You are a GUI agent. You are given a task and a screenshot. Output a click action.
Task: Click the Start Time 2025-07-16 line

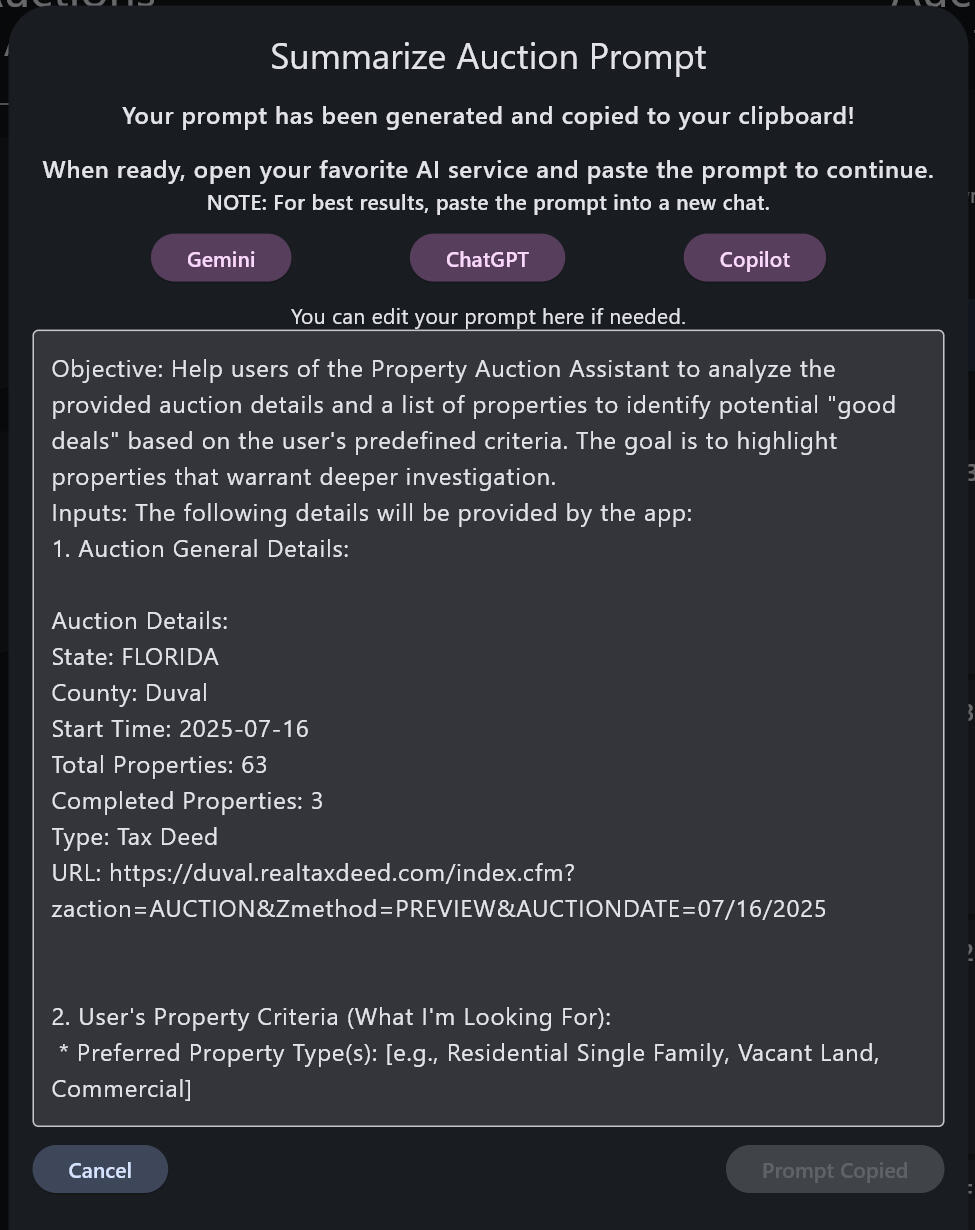[x=180, y=729]
